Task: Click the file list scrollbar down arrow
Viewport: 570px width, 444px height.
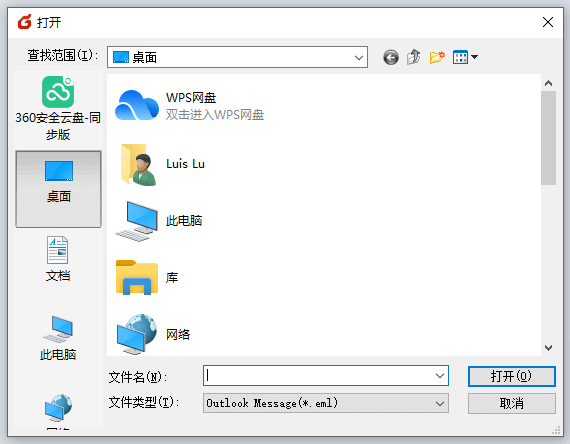Action: pyautogui.click(x=548, y=348)
